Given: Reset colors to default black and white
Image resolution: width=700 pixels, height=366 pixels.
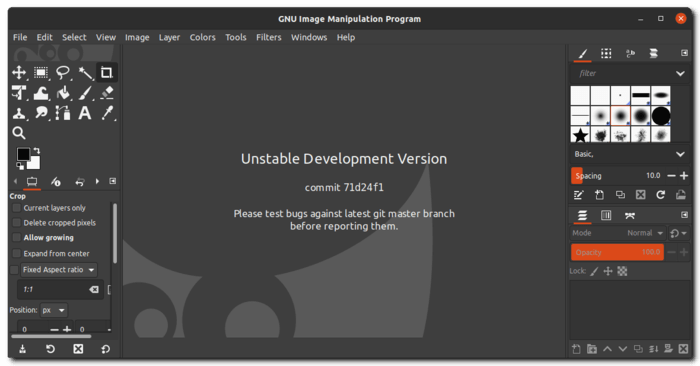Looking at the screenshot, I should point(20,166).
